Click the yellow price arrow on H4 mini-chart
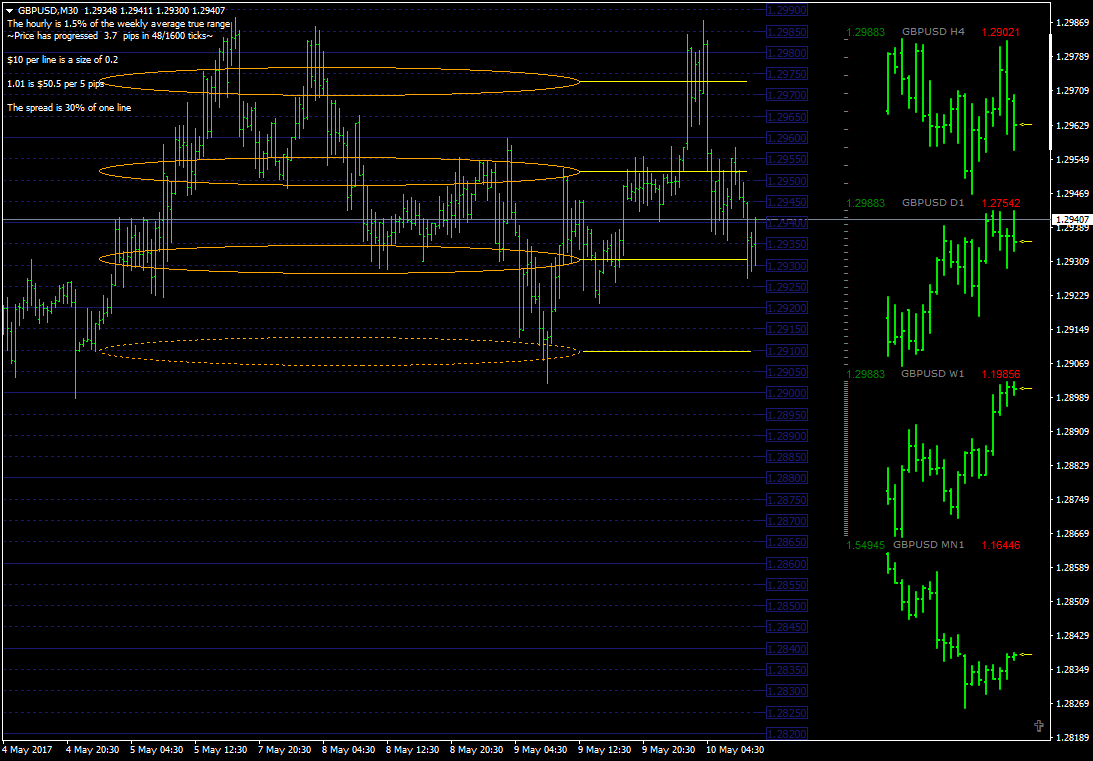1093x761 pixels. pos(1025,125)
